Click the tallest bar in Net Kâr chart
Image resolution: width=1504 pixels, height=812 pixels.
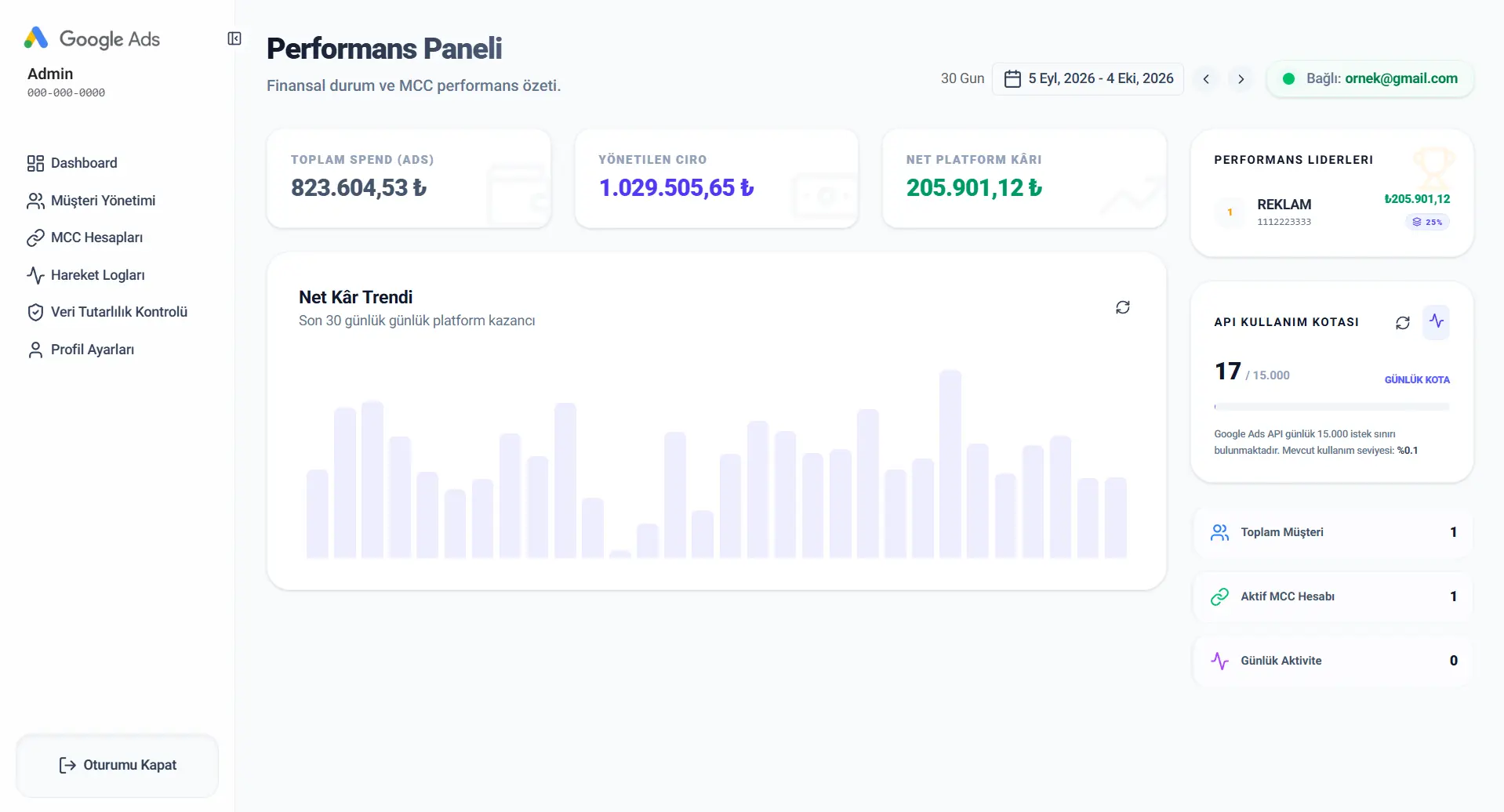(950, 464)
